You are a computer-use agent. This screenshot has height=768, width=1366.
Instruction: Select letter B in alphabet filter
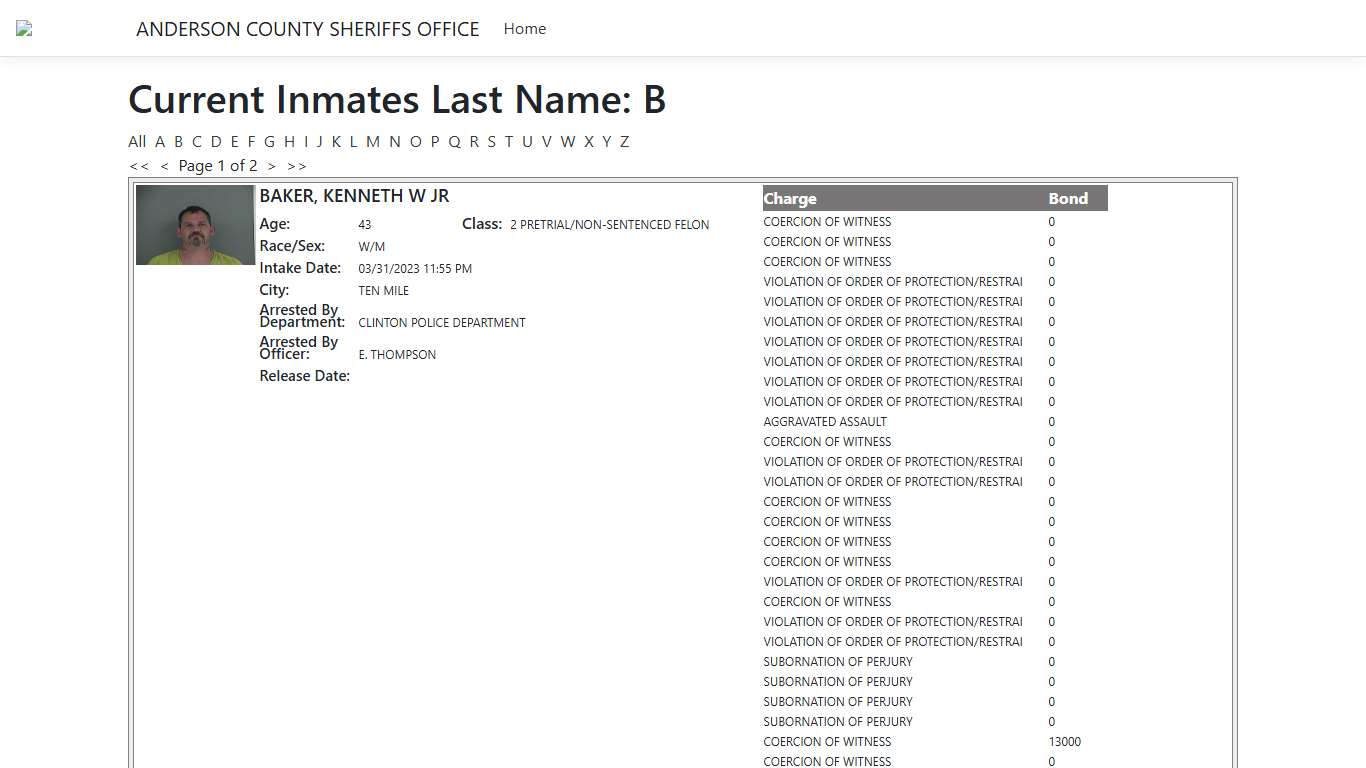pos(179,141)
